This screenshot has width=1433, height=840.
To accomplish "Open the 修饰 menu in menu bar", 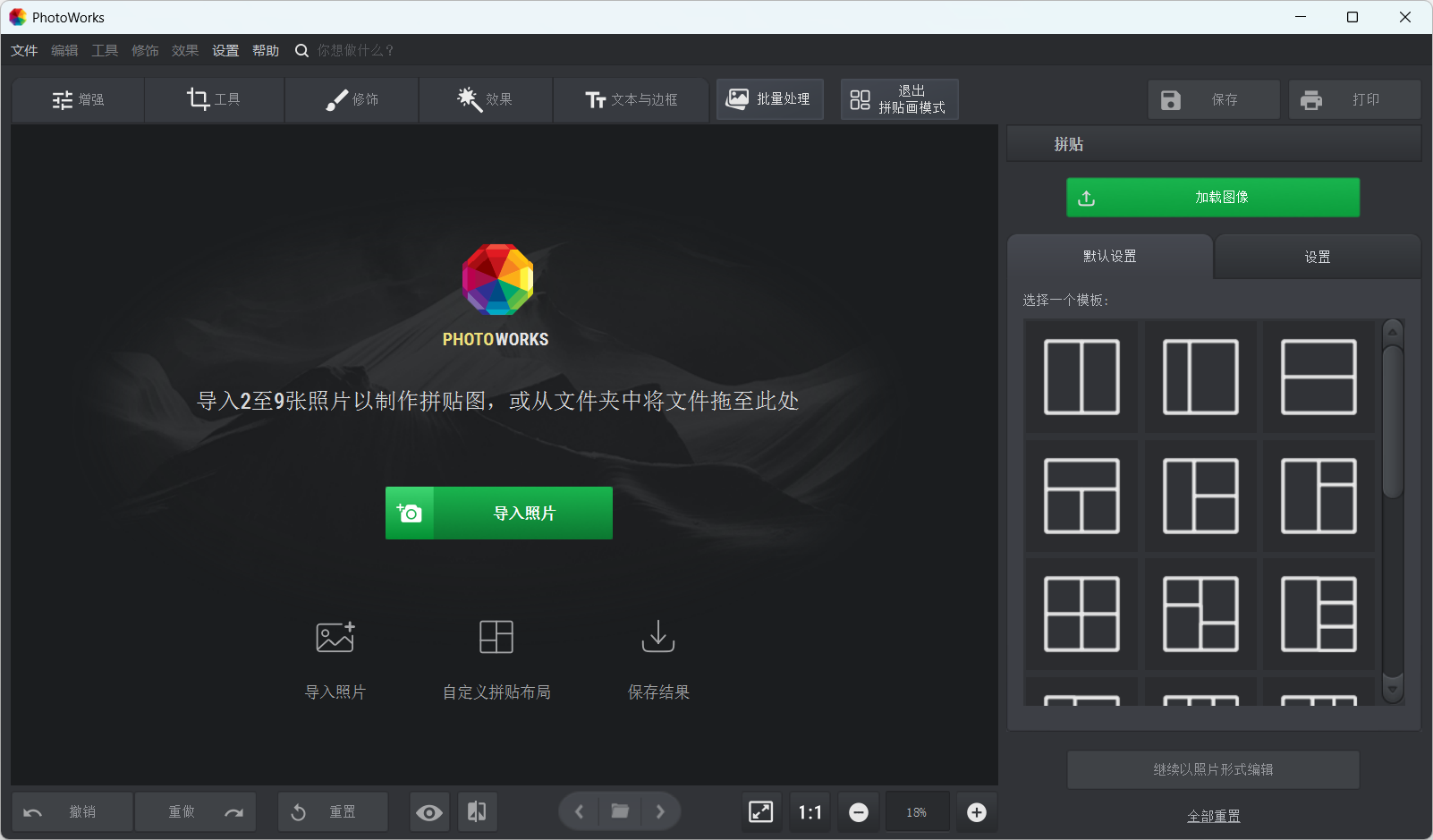I will pos(145,51).
